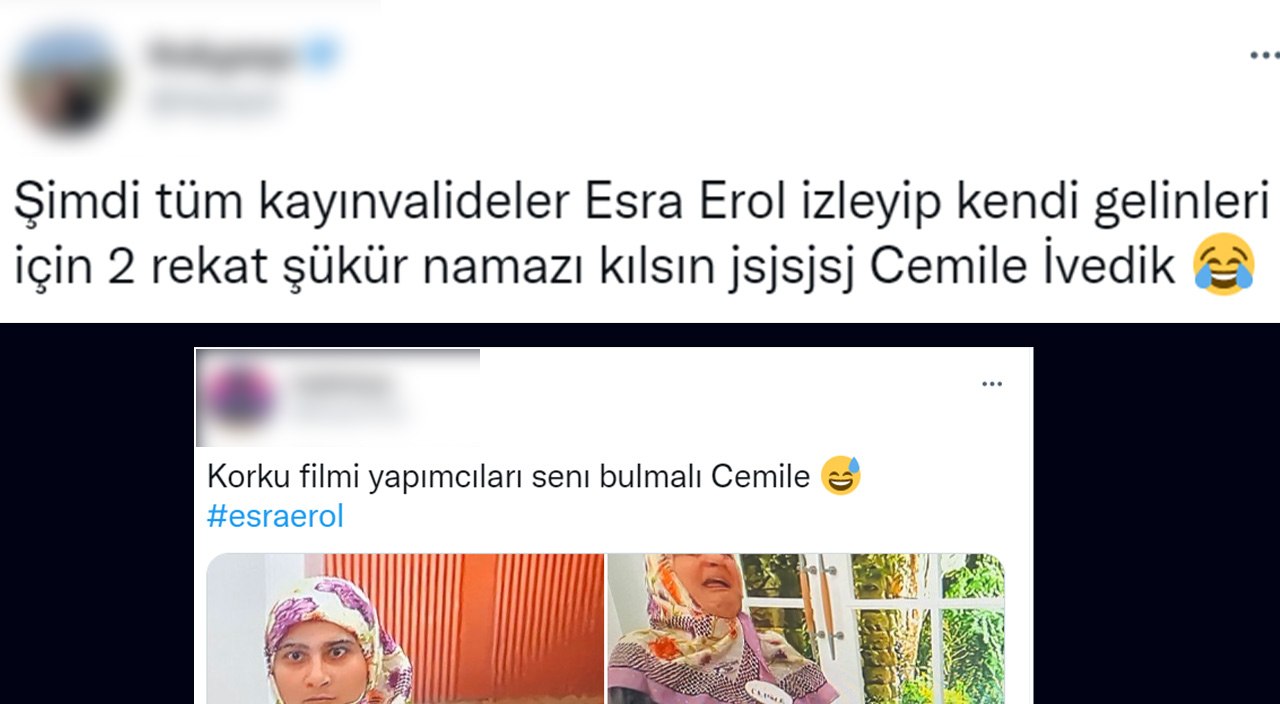Open the left photo with orange background
Viewport: 1280px width, 704px height.
[x=405, y=628]
